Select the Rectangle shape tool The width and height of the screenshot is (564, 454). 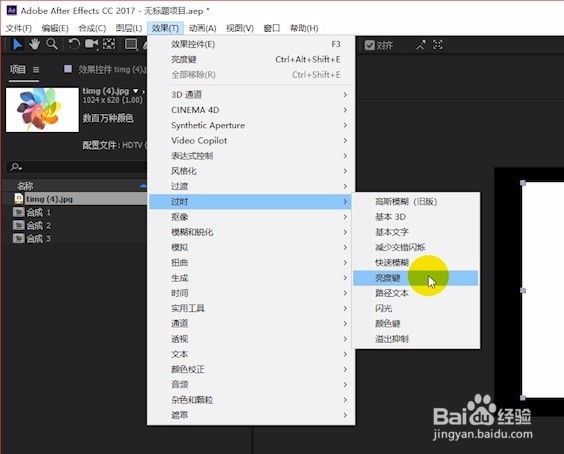(131, 44)
